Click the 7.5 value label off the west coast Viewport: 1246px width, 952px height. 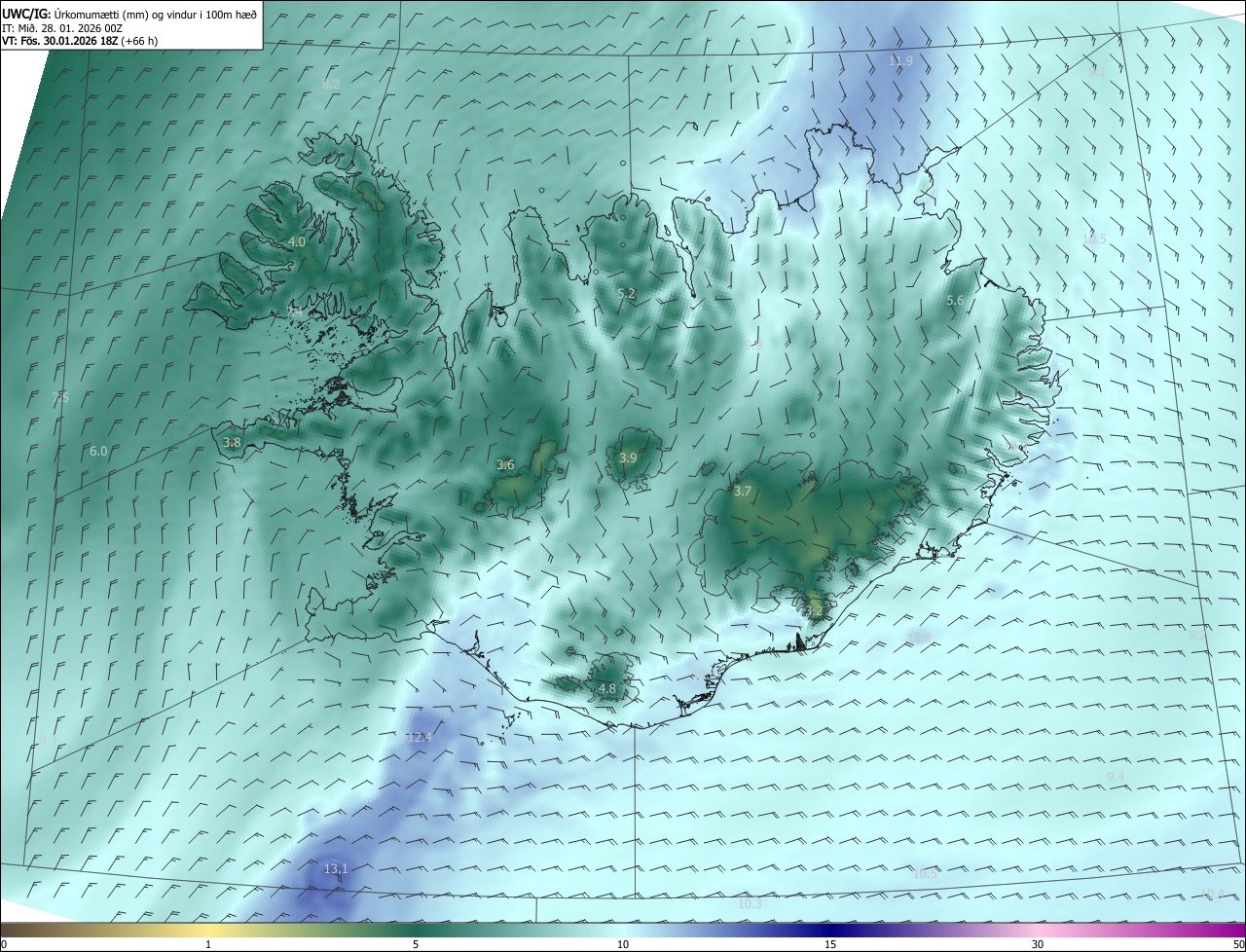pyautogui.click(x=60, y=397)
